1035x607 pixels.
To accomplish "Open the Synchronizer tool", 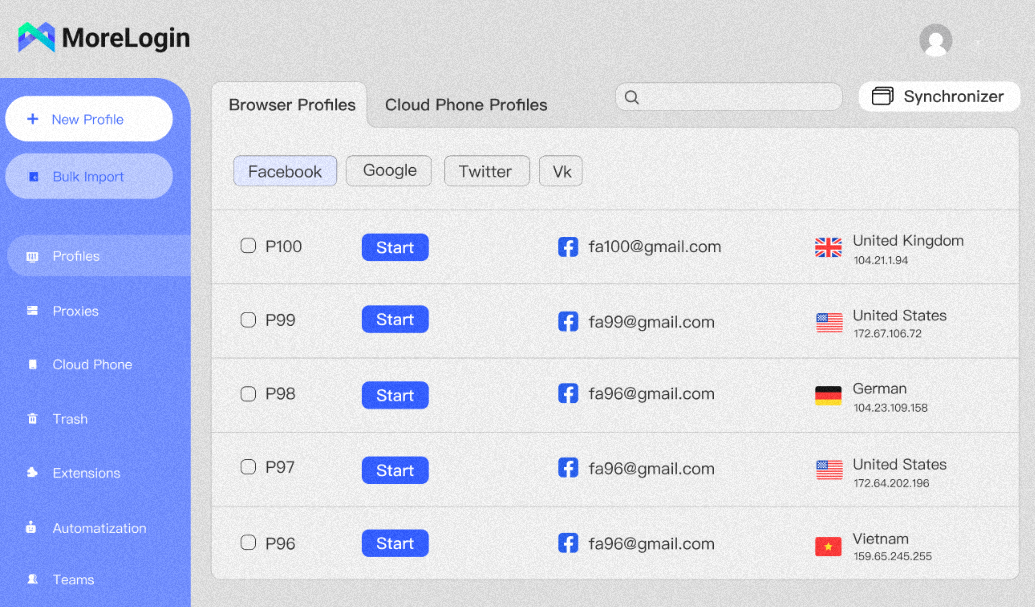I will click(939, 97).
